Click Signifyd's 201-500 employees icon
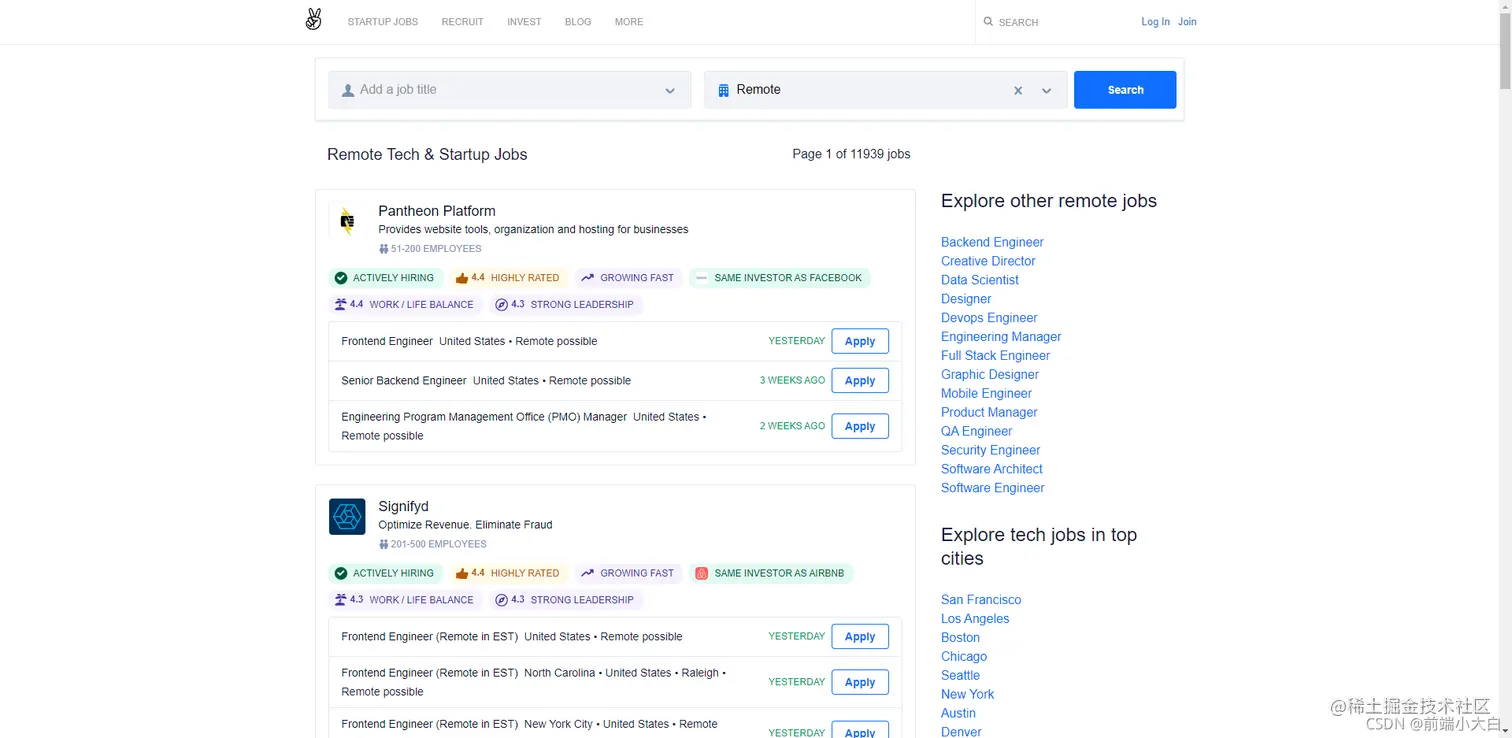 tap(383, 545)
